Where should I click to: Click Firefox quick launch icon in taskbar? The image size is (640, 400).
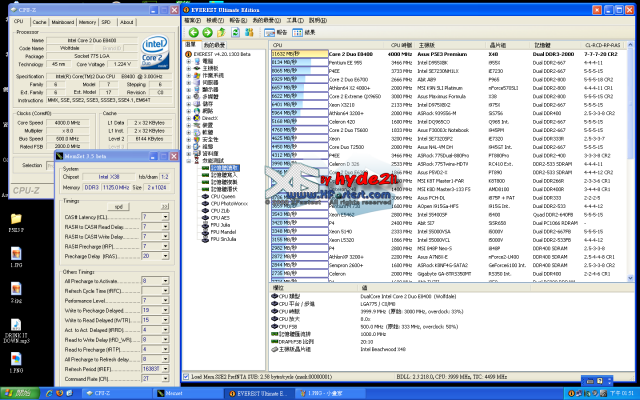60,393
